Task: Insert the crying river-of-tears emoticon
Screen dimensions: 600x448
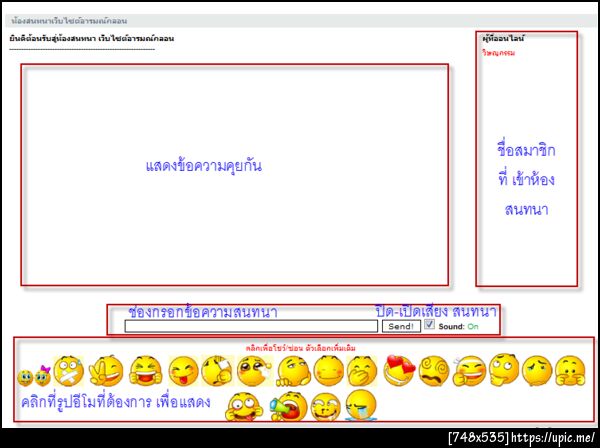Action: (x=361, y=405)
